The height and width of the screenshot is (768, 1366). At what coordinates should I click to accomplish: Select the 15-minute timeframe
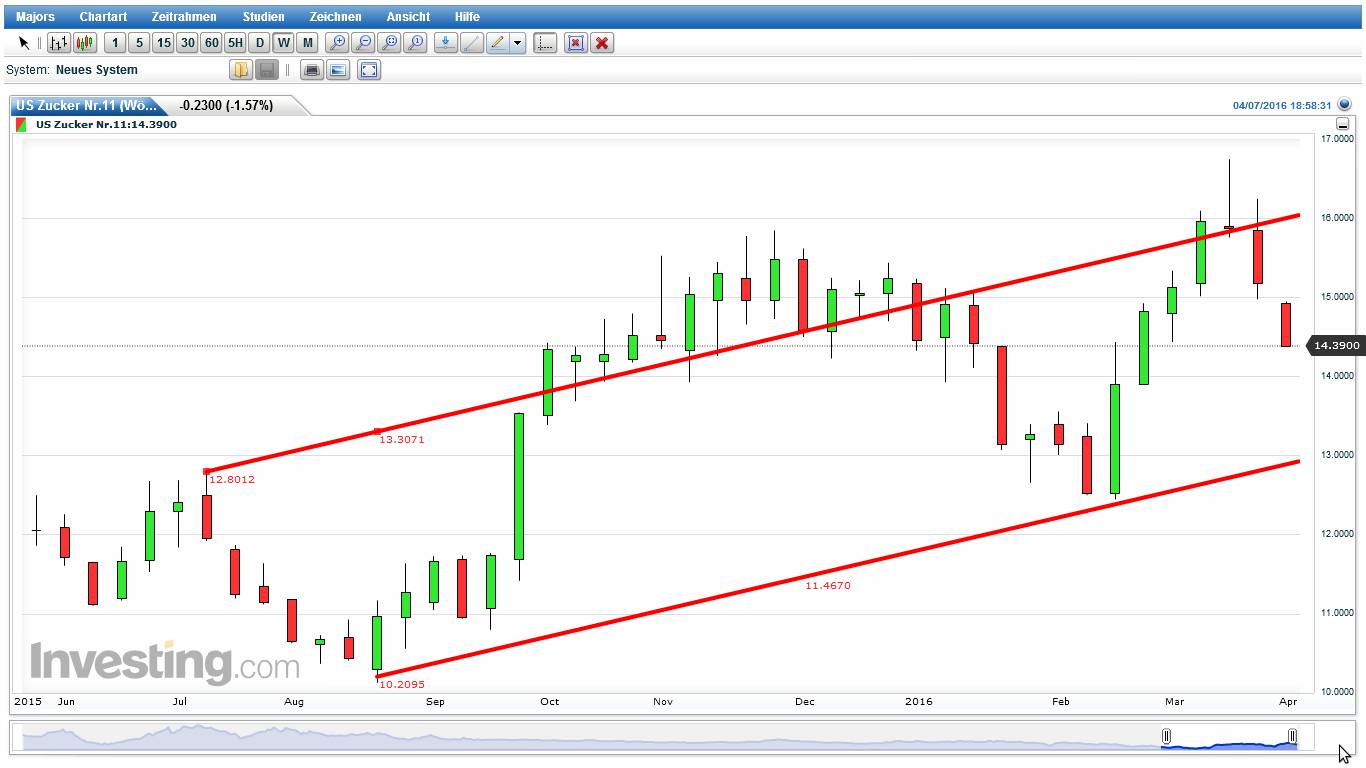pyautogui.click(x=163, y=43)
